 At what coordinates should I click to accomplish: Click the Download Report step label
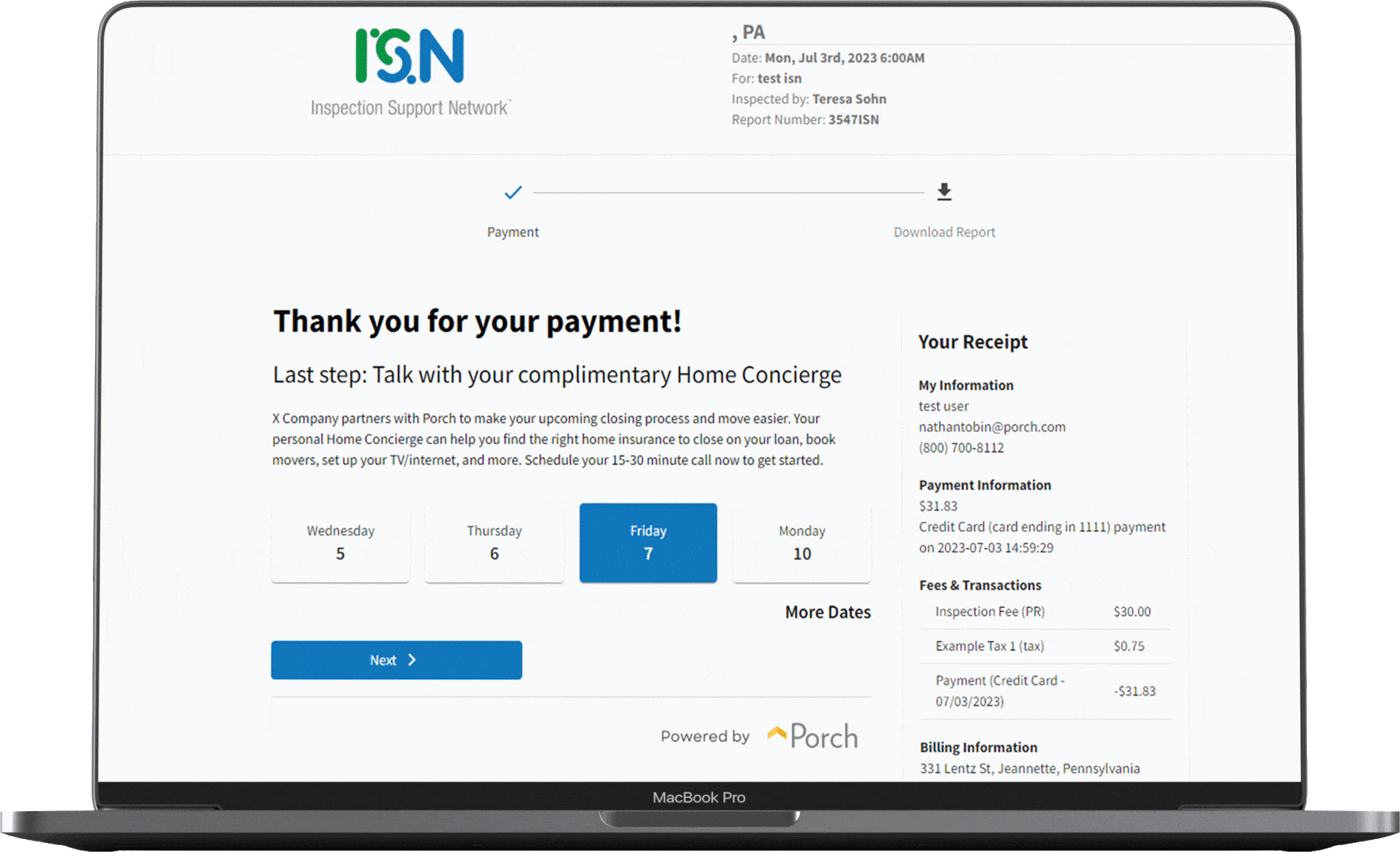pos(944,232)
